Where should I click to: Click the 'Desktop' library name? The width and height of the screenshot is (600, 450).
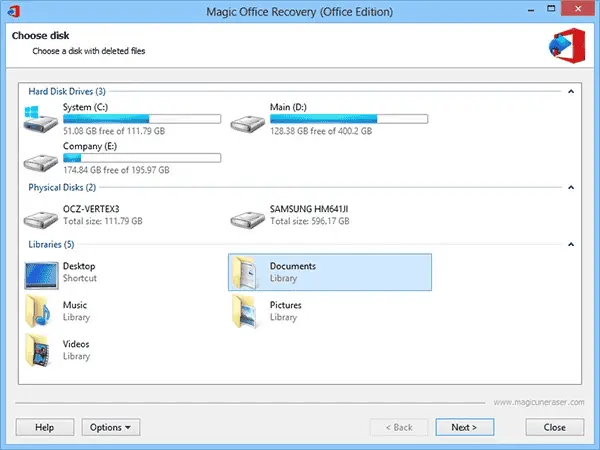[x=79, y=266]
